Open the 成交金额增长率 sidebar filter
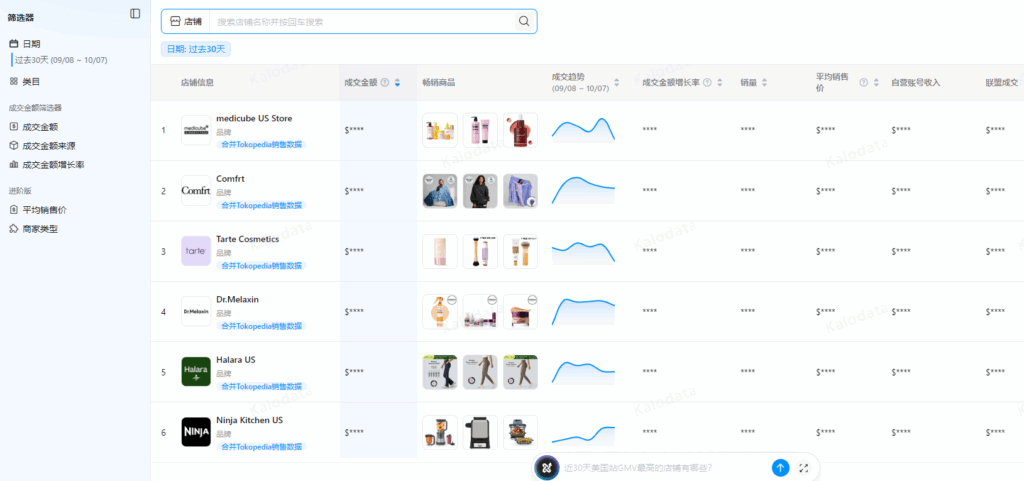1024x481 pixels. pos(46,164)
